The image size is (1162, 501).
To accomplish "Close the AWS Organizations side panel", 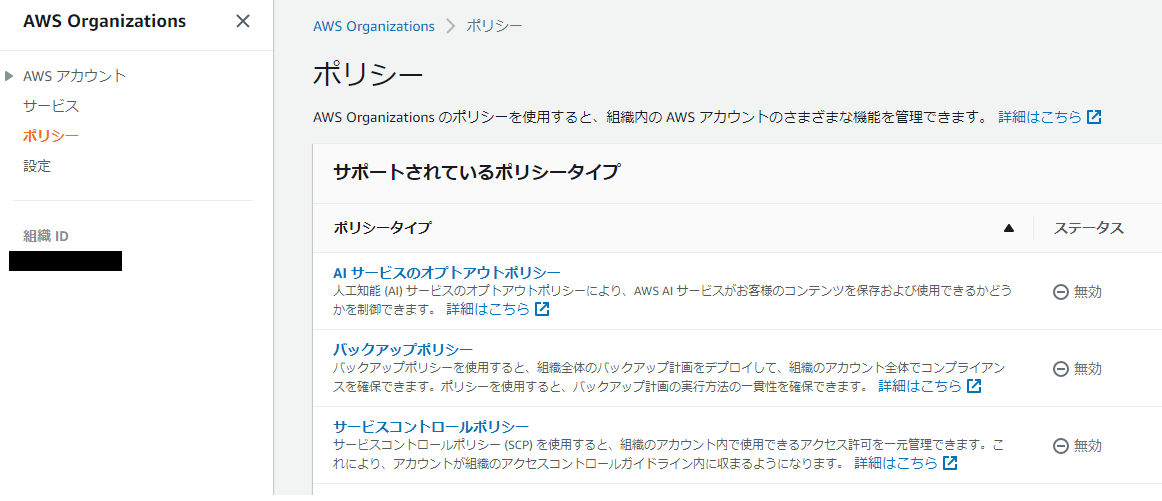I will (x=242, y=21).
